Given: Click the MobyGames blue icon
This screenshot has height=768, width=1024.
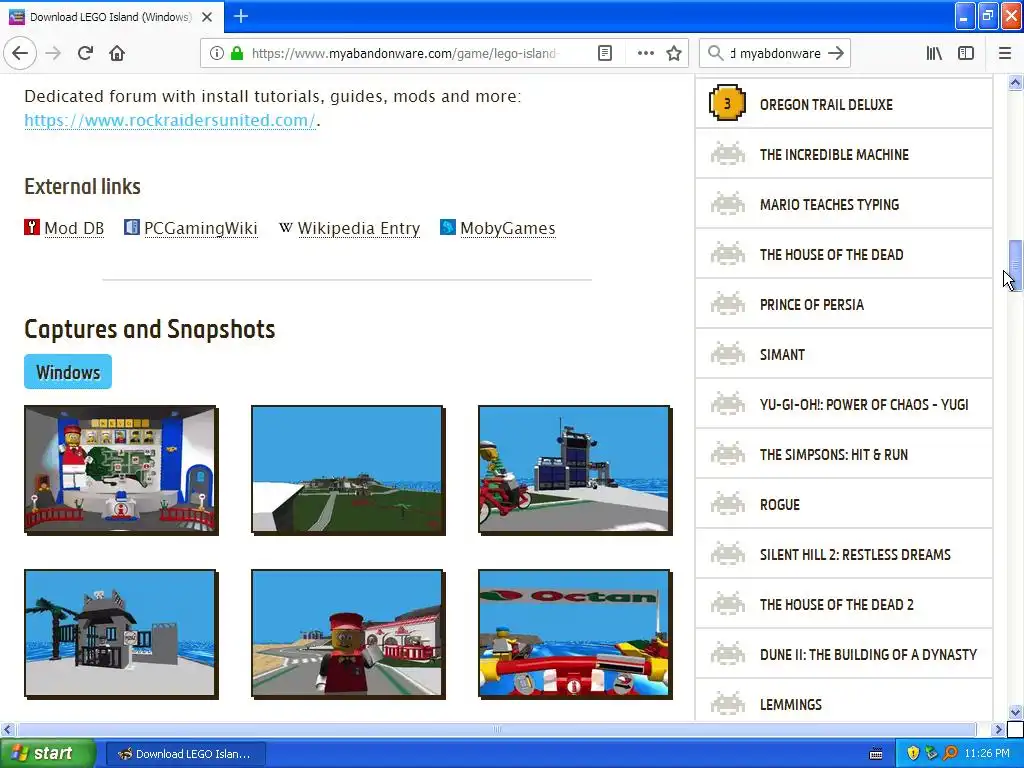Looking at the screenshot, I should (x=448, y=227).
